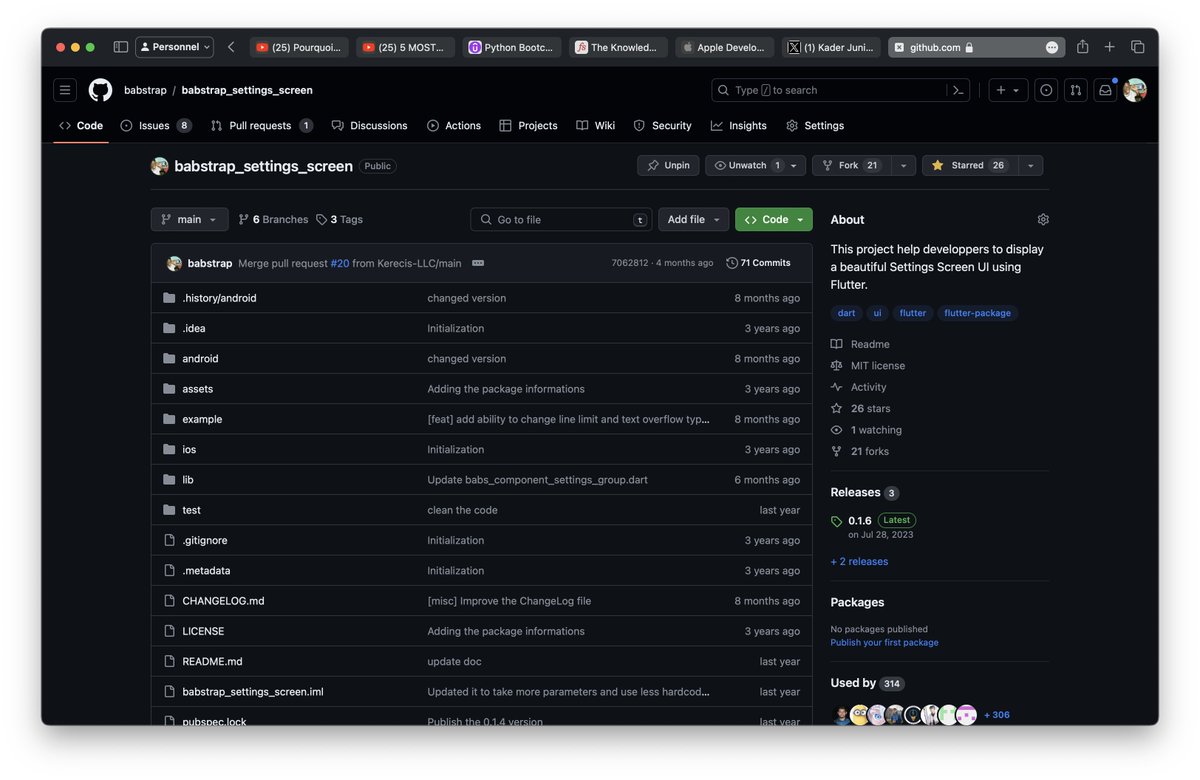Click the Go to file search field
The image size is (1200, 780).
coord(560,218)
